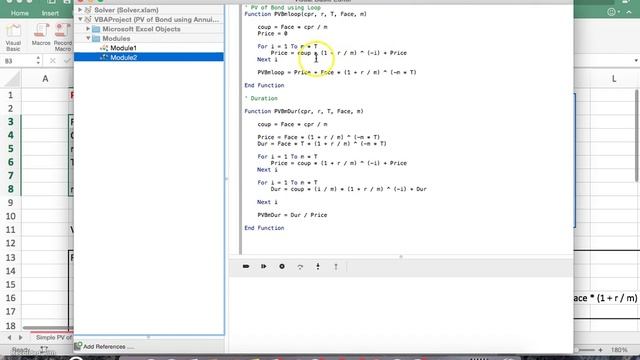This screenshot has width=640, height=360.
Task: Switch to the Insert ribbon tab
Action: coord(50,13)
